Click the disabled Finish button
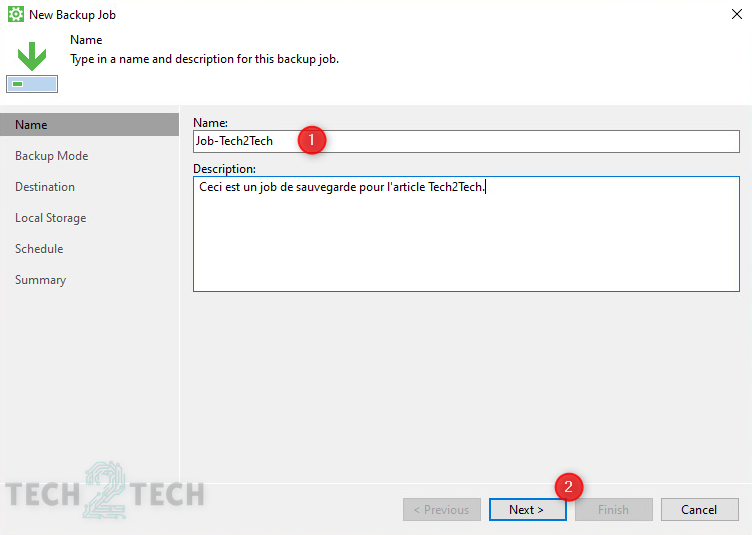The height and width of the screenshot is (535, 752). tap(613, 510)
